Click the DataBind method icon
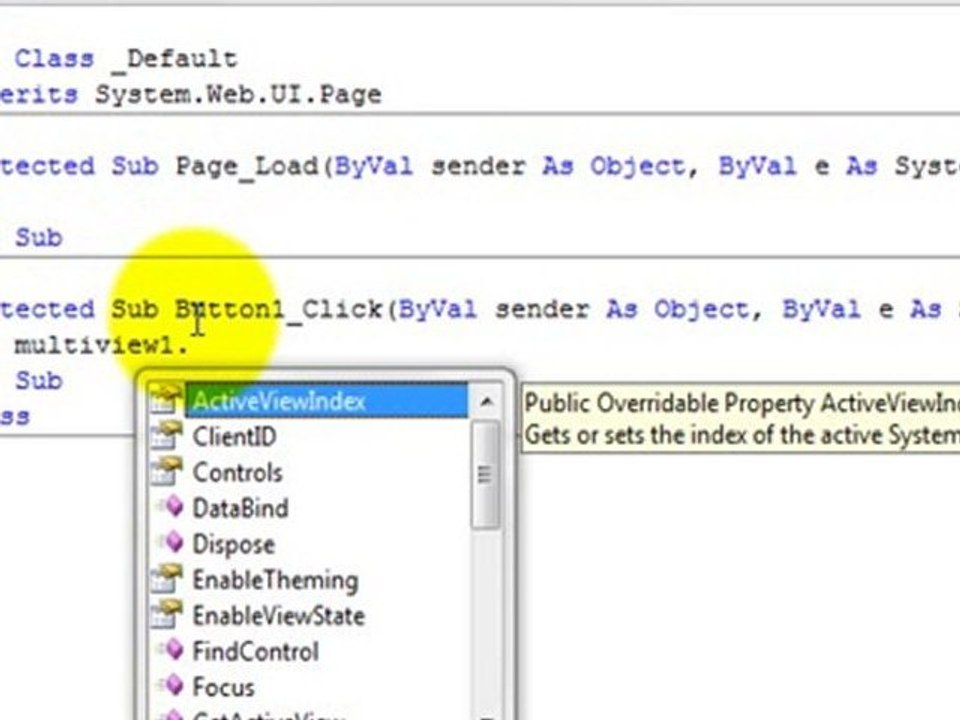This screenshot has height=720, width=960. point(172,506)
